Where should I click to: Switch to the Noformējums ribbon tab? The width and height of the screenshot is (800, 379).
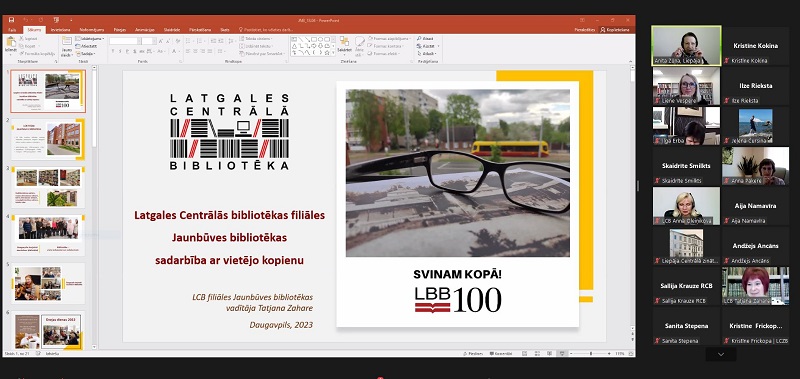(91, 30)
